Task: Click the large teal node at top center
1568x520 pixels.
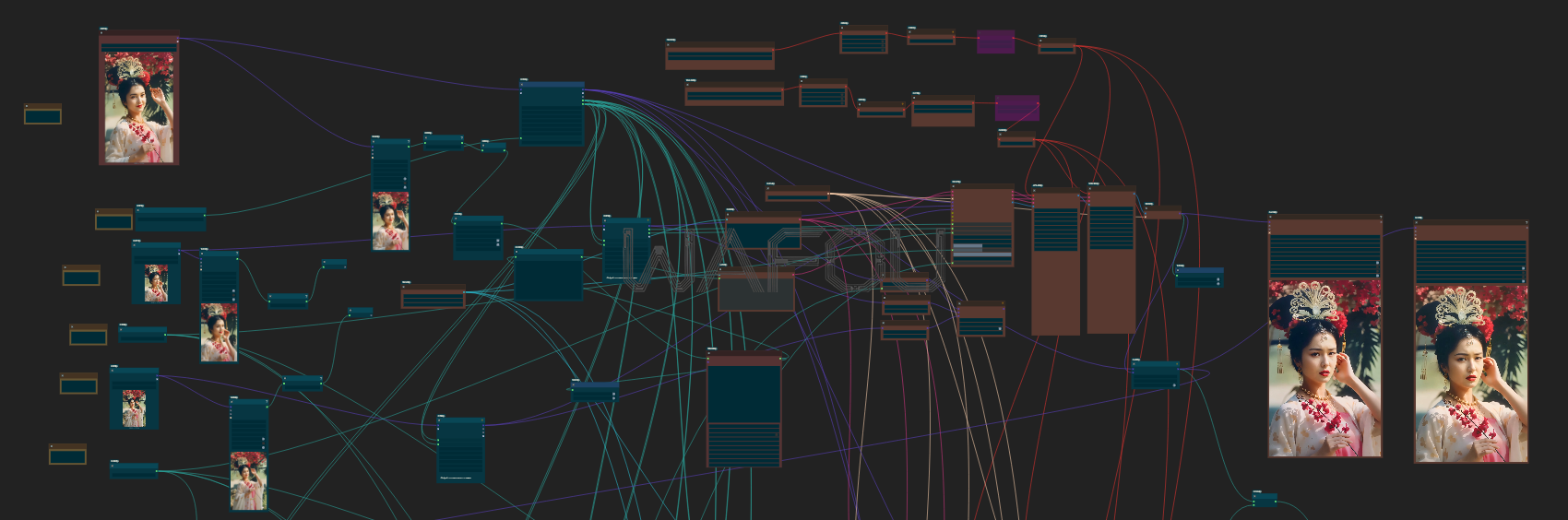Action: (552, 113)
